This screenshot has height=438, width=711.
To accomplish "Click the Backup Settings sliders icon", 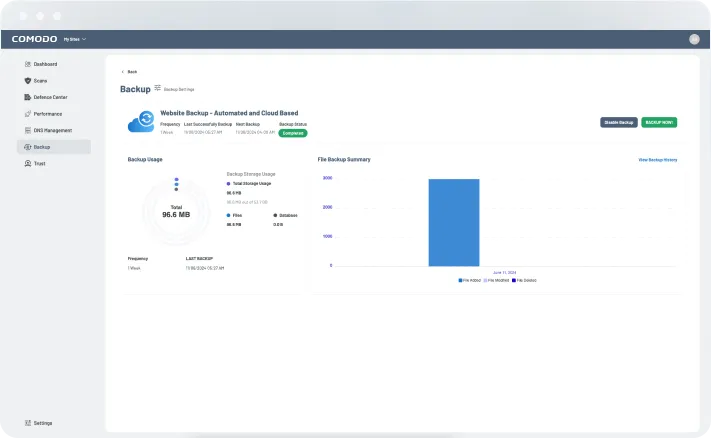I will coord(157,88).
